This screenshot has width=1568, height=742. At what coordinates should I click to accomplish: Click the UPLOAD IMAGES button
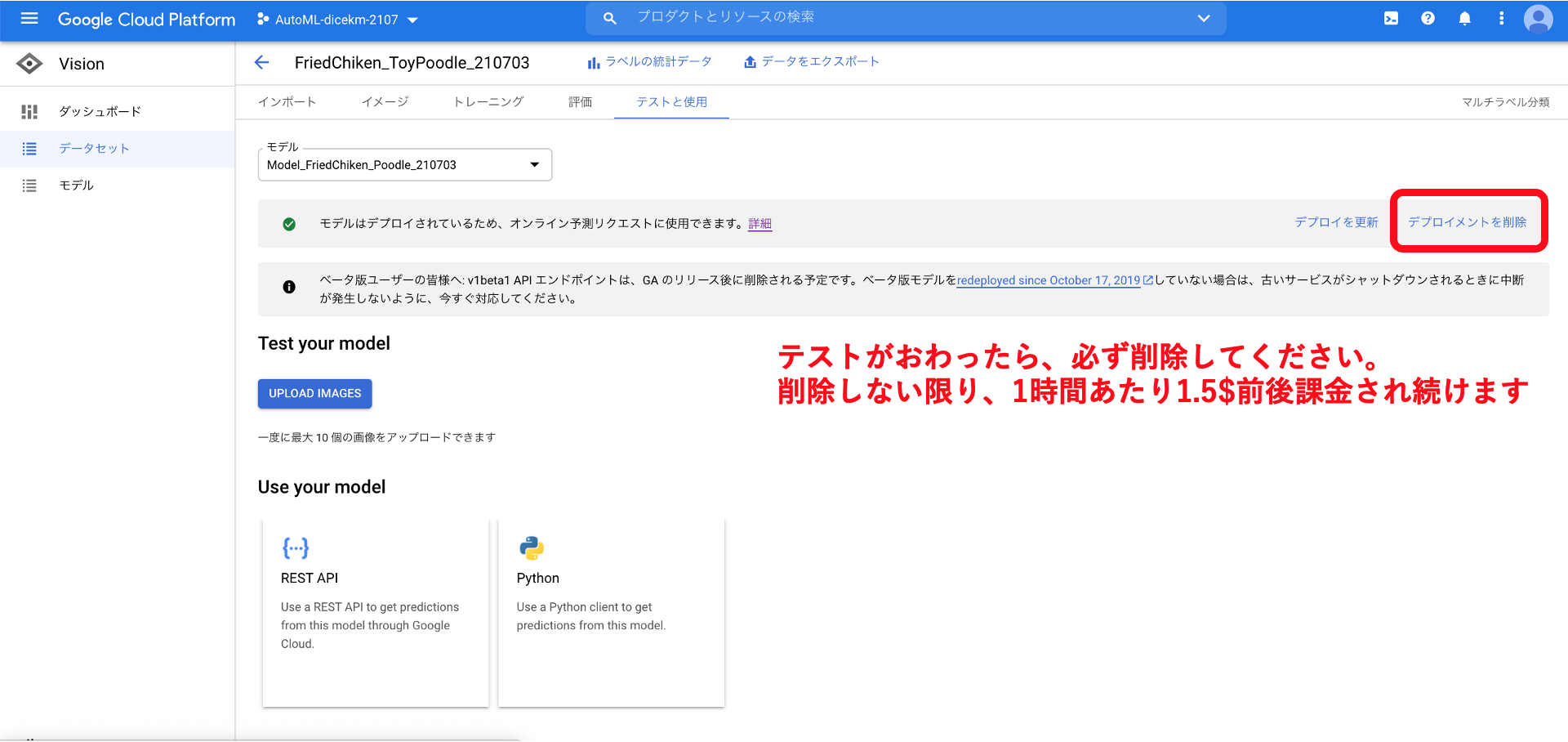[314, 393]
